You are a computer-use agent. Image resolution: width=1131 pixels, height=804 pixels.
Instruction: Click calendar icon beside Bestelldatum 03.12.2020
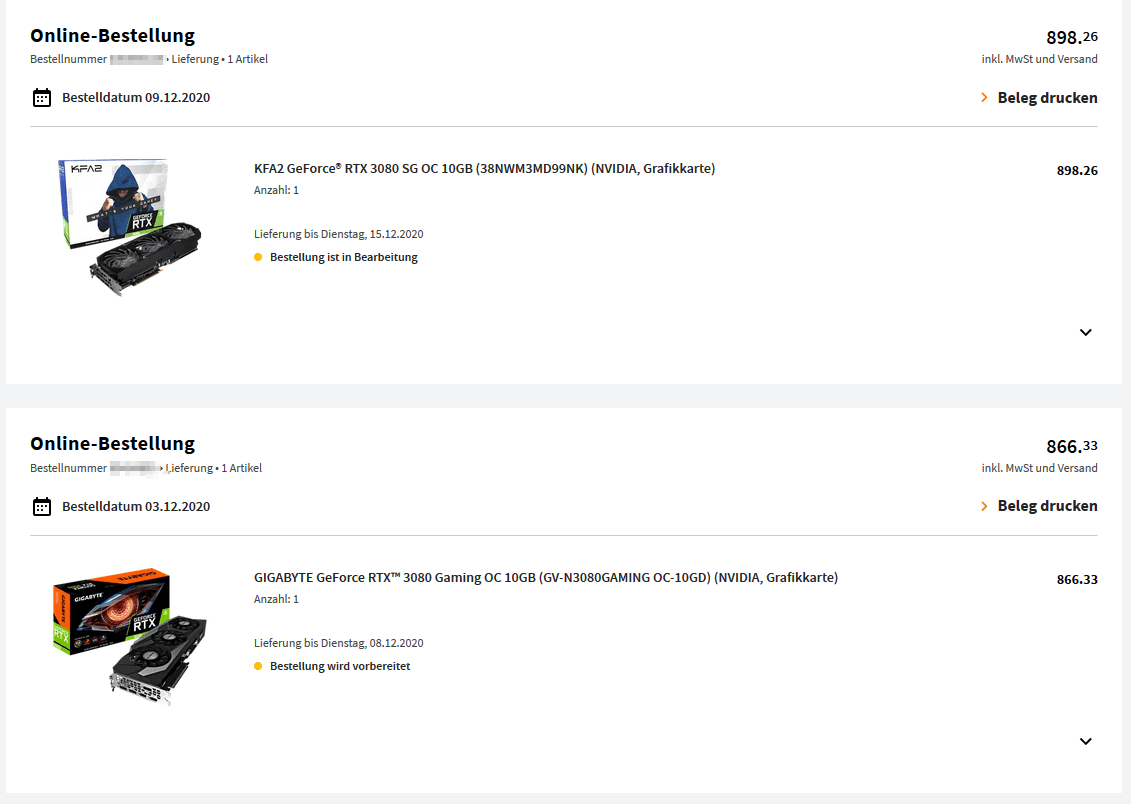point(42,507)
